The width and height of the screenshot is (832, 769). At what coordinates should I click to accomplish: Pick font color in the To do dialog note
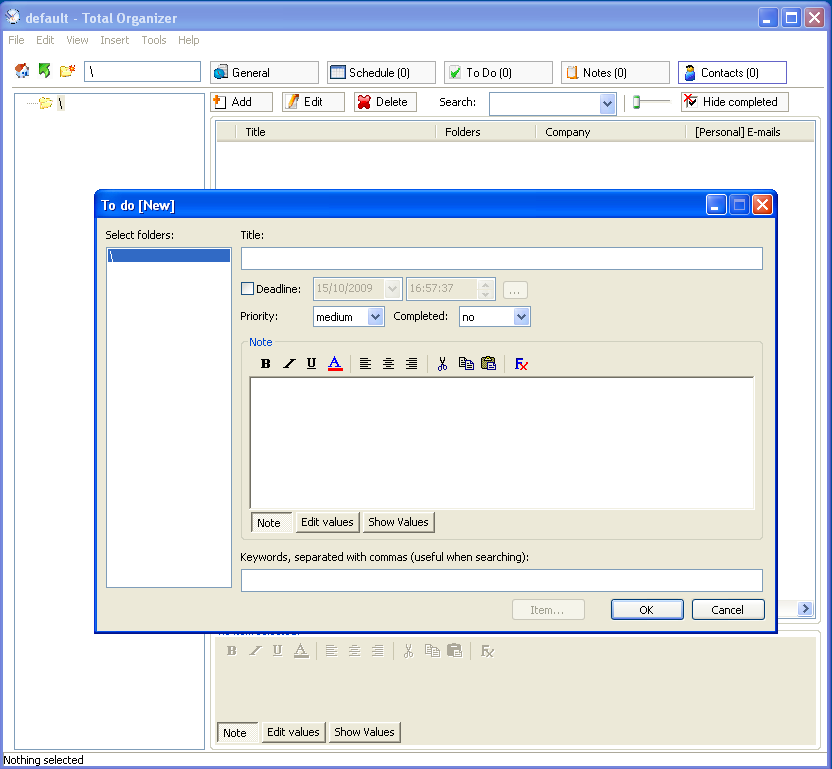(335, 364)
